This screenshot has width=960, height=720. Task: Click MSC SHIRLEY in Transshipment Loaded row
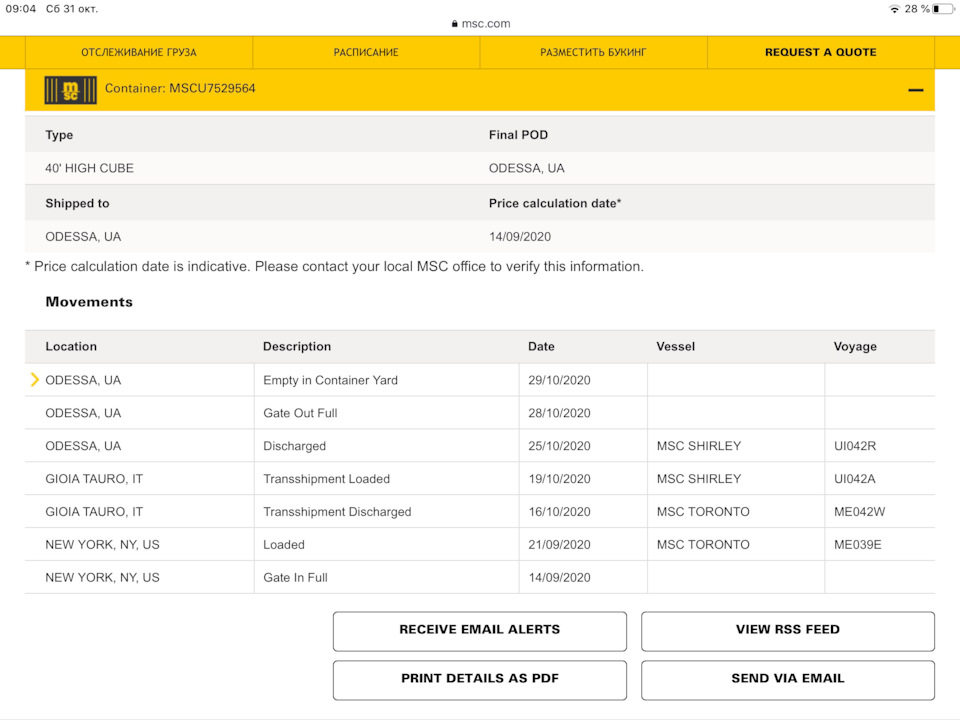699,479
